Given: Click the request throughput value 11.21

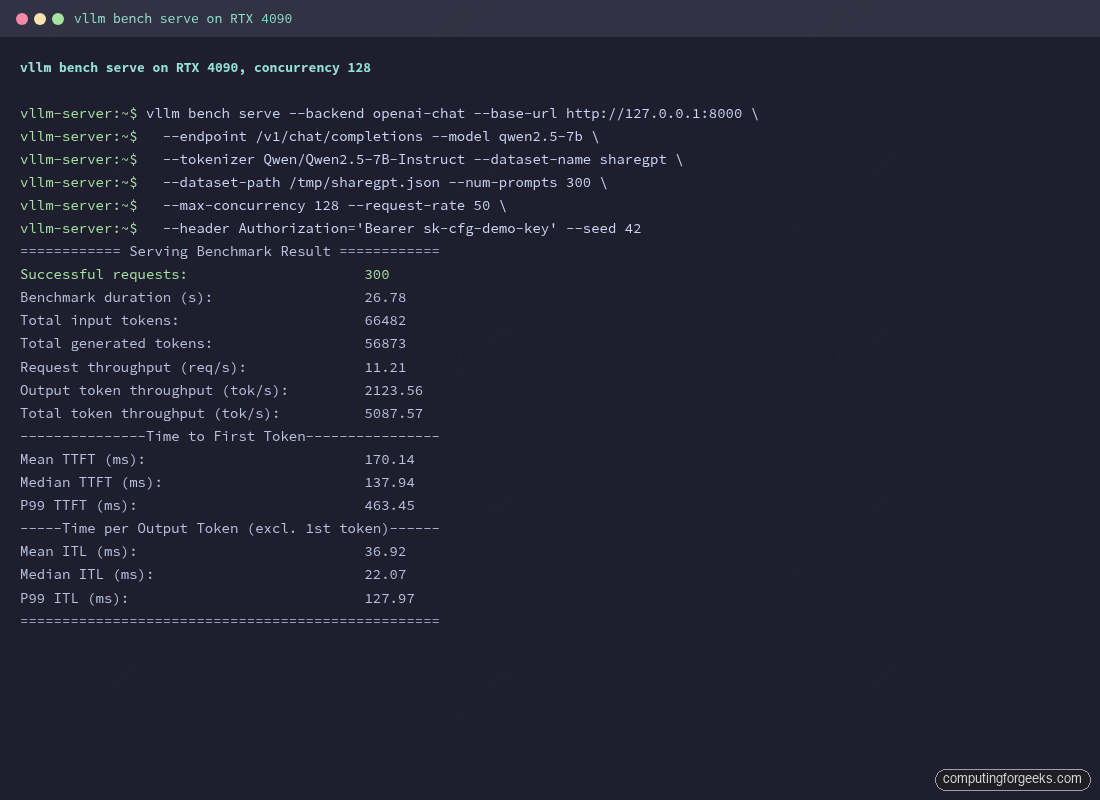Looking at the screenshot, I should (x=385, y=368).
